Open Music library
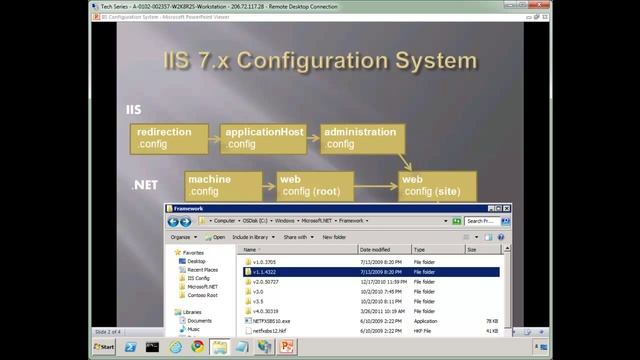 [193, 329]
